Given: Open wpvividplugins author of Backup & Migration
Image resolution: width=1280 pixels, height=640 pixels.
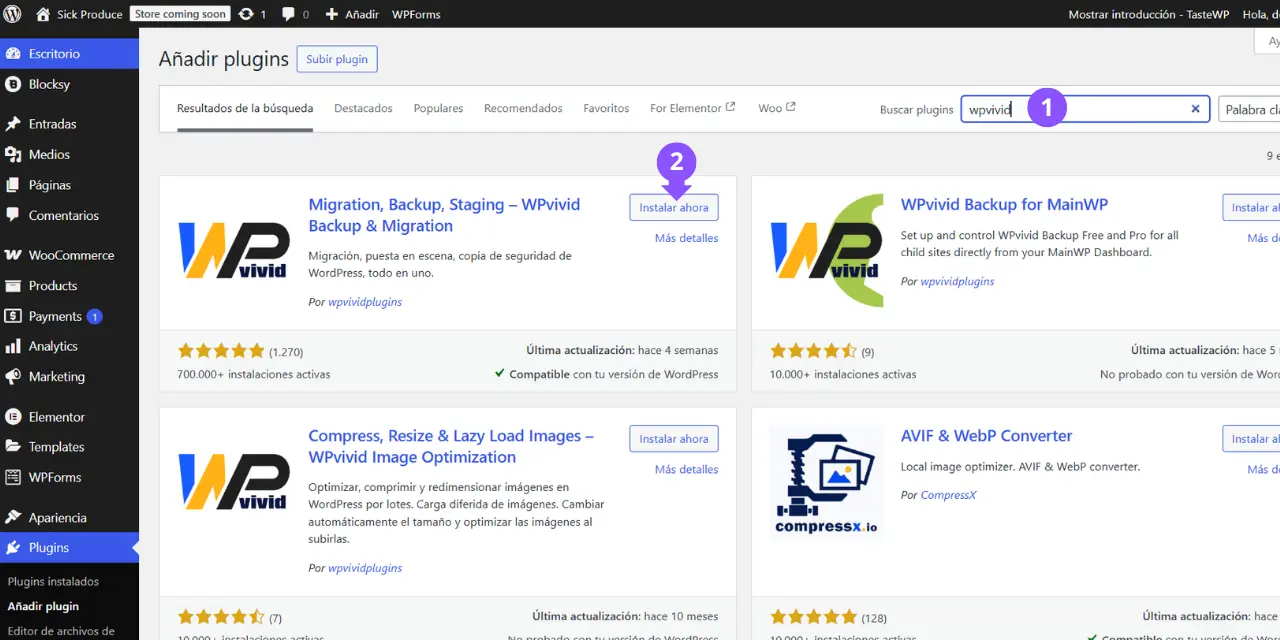Looking at the screenshot, I should pos(365,302).
